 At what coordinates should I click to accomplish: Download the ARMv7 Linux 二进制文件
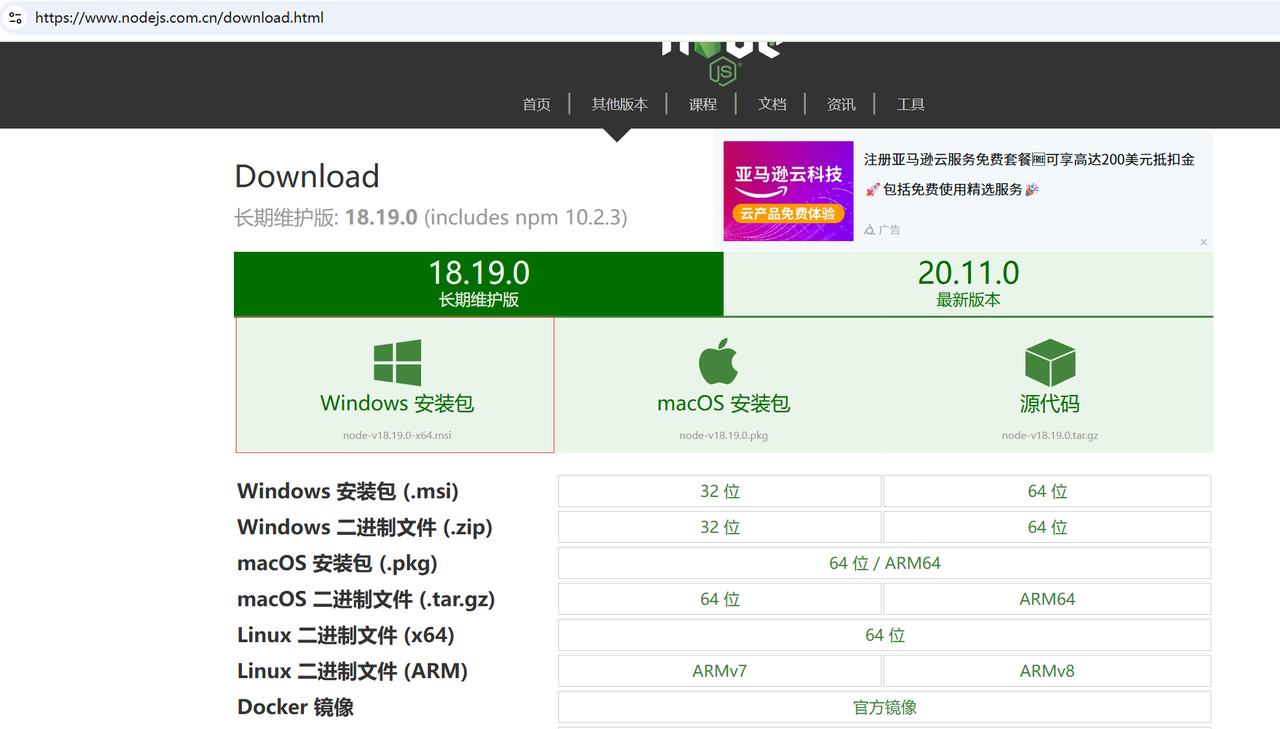[719, 670]
